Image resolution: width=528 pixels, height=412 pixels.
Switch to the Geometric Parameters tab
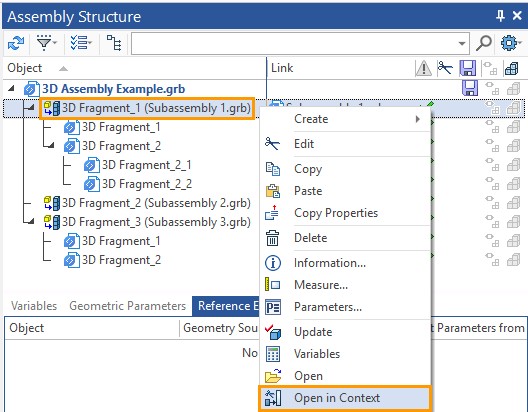pos(127,306)
